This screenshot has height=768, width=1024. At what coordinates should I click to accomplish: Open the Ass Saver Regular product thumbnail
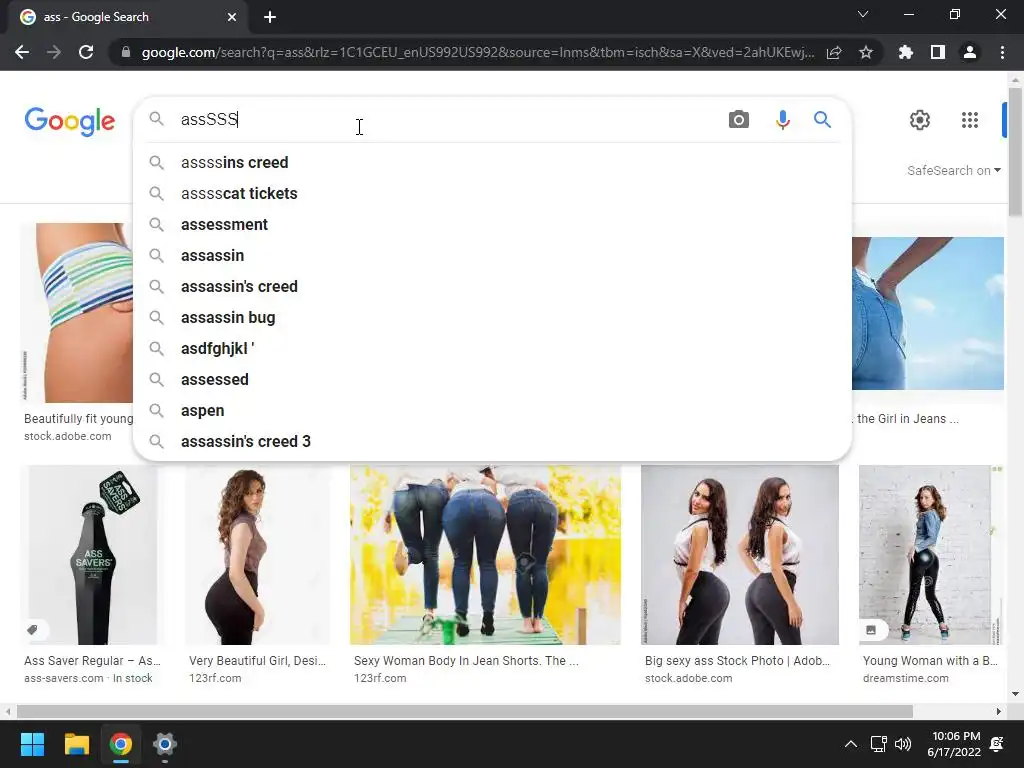tap(93, 555)
